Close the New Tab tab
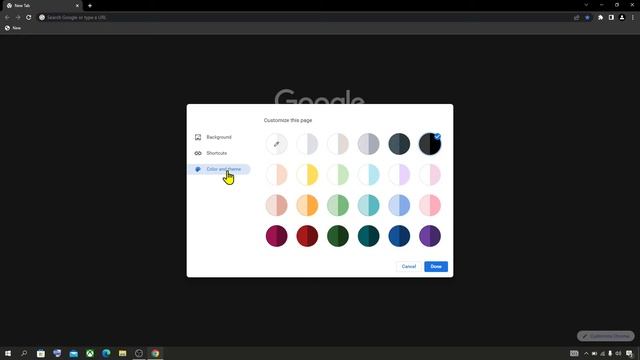640x360 pixels. tap(77, 6)
